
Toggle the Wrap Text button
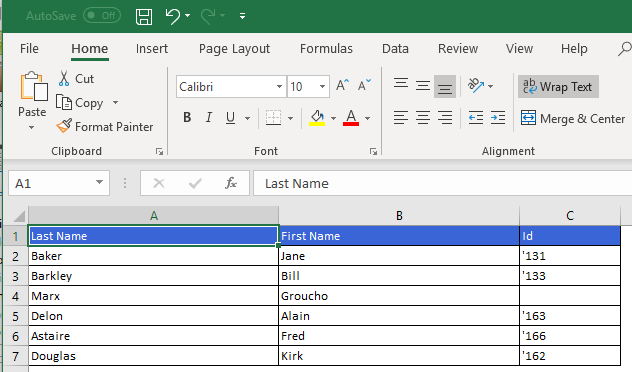click(558, 87)
